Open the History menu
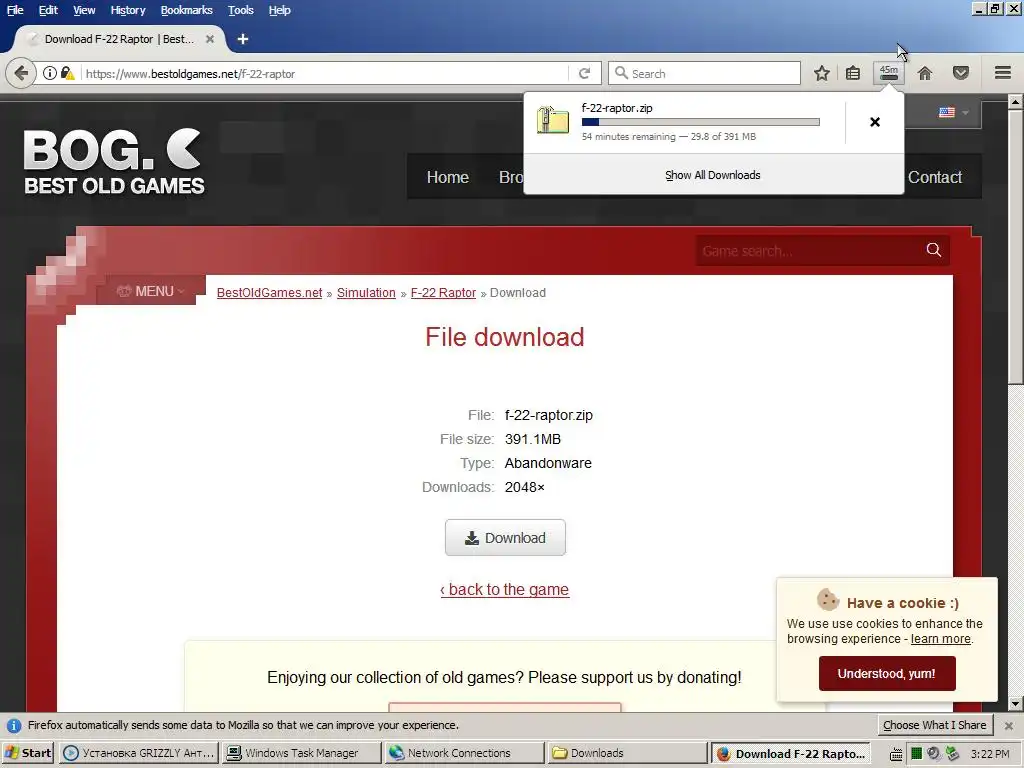The image size is (1024, 768). click(x=127, y=10)
